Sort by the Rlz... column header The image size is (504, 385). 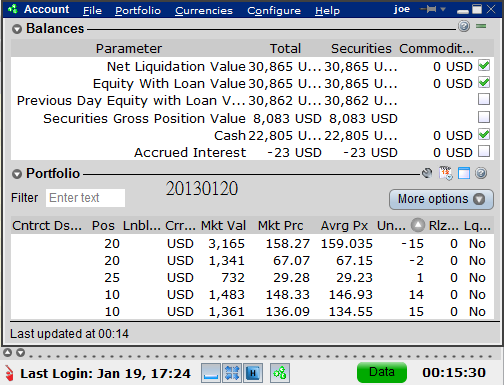click(x=444, y=226)
